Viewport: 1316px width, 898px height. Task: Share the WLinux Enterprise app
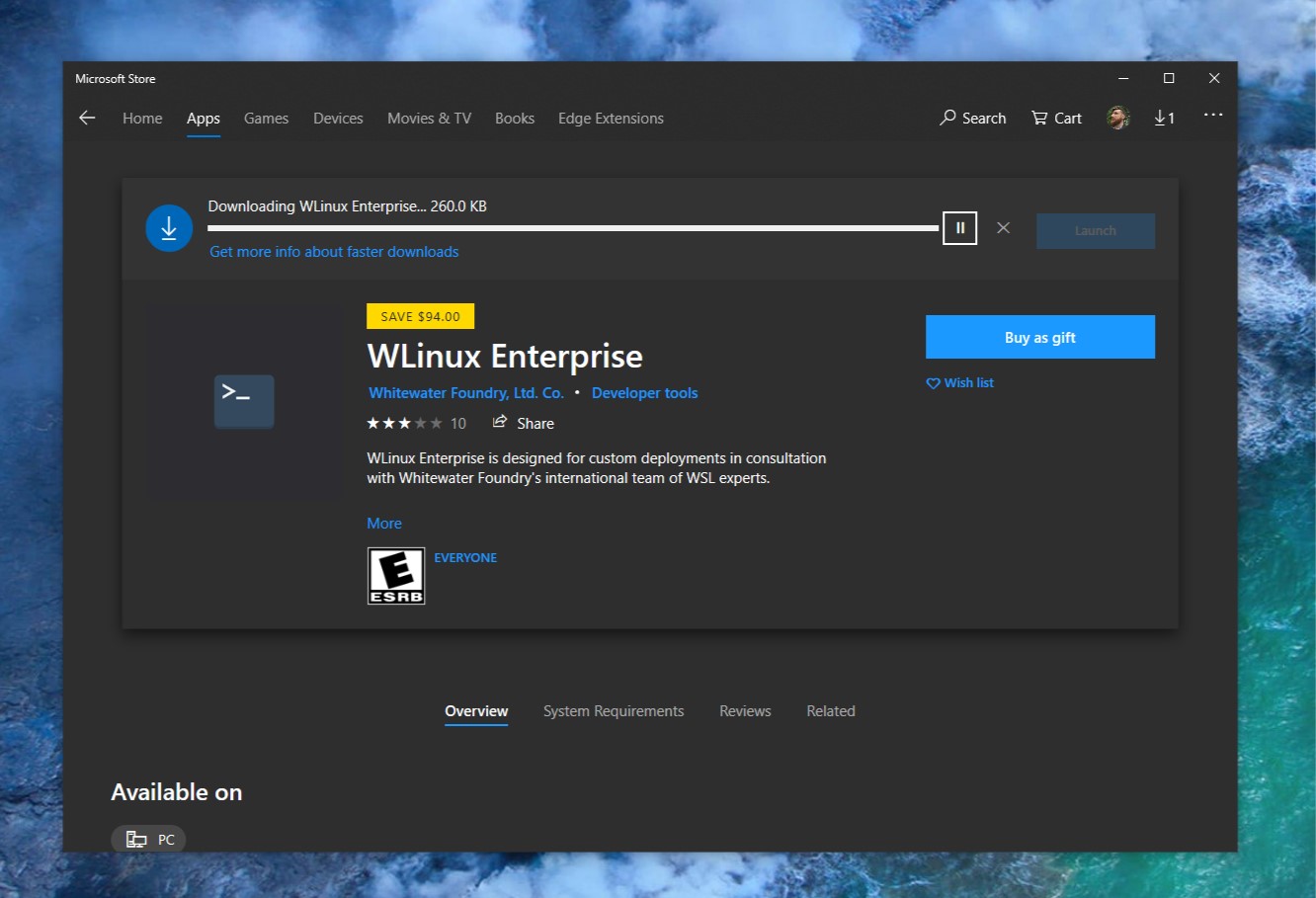point(524,423)
